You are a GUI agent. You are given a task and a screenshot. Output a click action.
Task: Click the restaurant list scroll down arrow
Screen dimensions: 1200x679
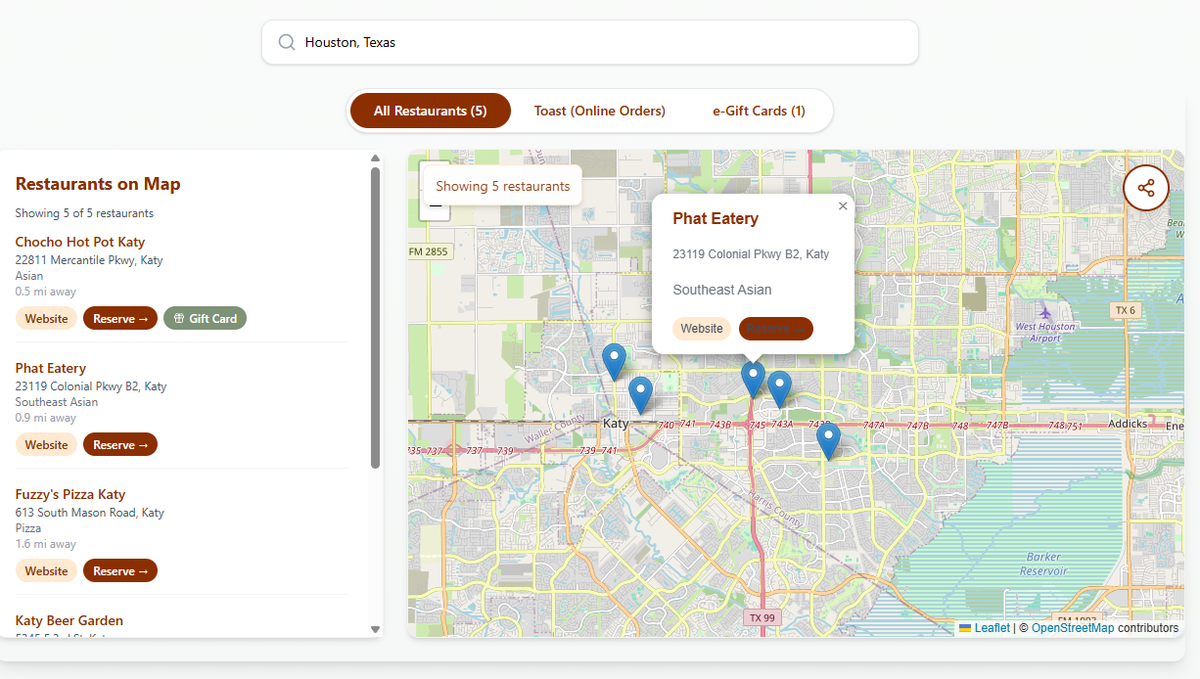[x=376, y=629]
